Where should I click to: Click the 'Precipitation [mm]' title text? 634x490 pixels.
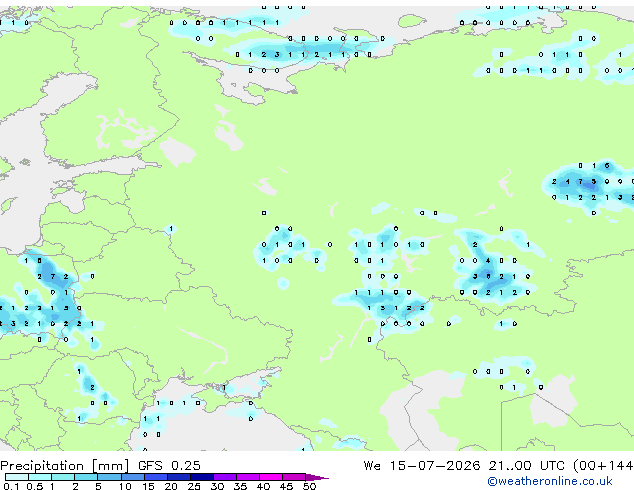(65, 466)
